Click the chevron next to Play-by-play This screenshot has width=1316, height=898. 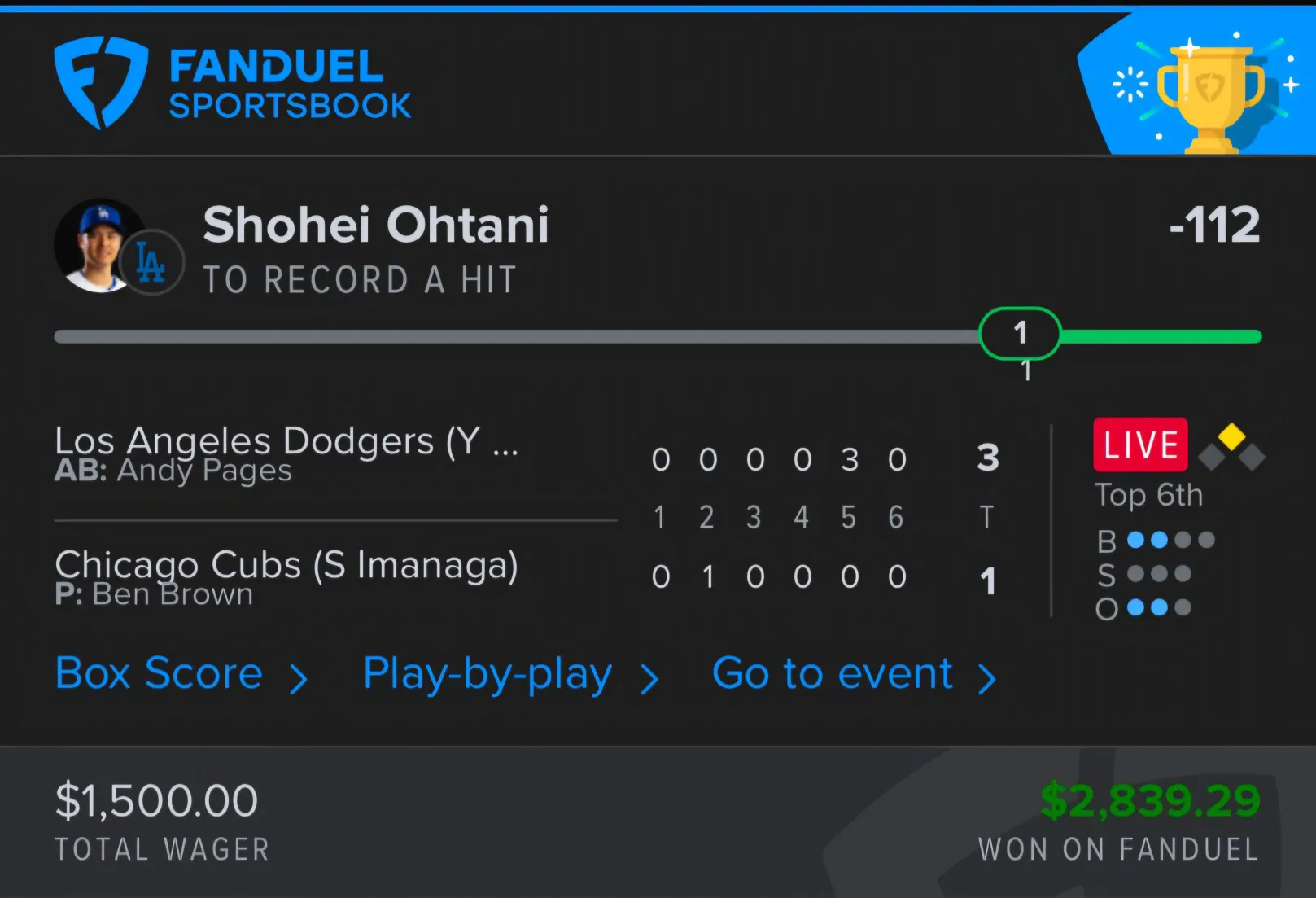coord(649,678)
